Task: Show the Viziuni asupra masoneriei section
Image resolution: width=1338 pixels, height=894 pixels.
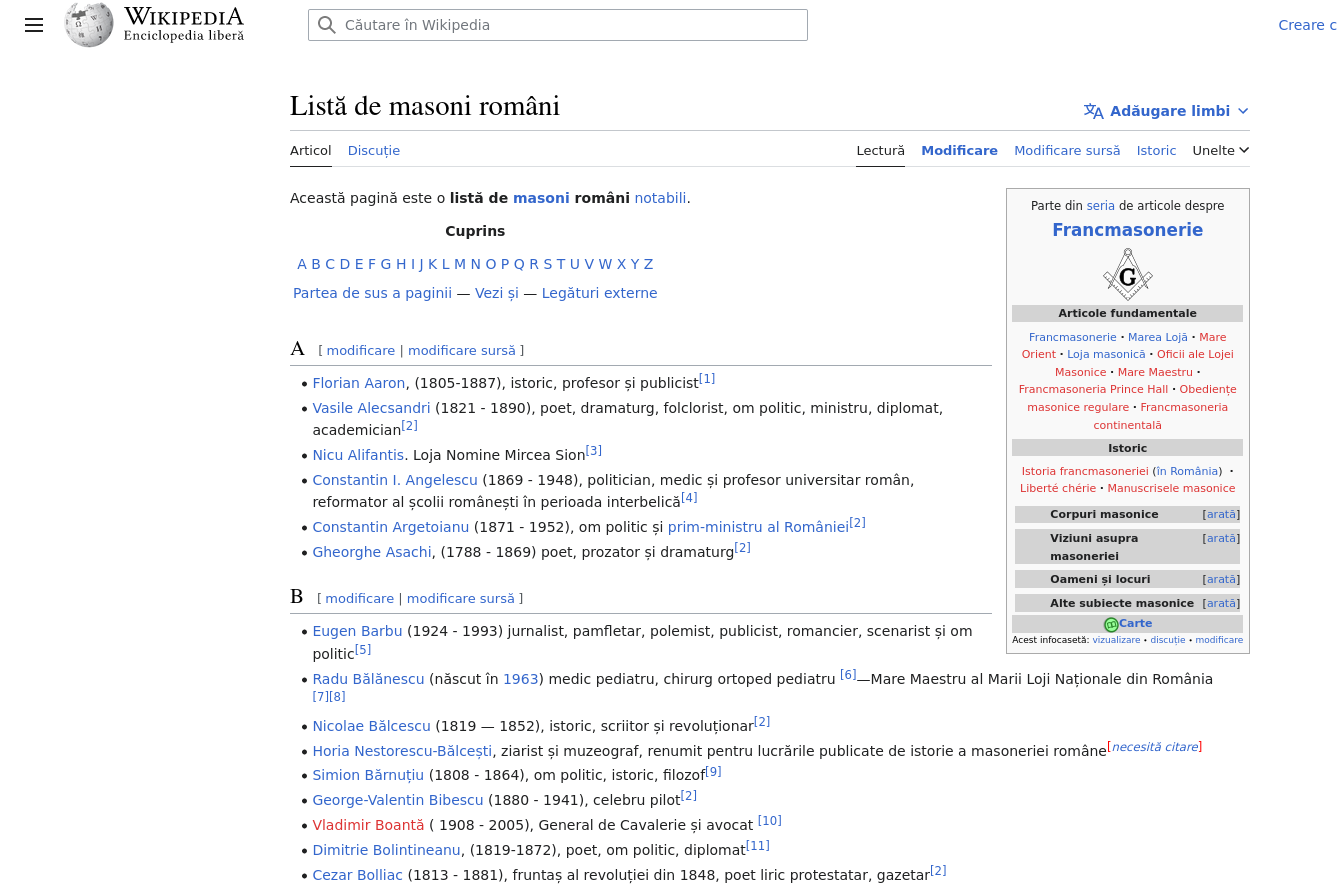Action: click(x=1221, y=538)
